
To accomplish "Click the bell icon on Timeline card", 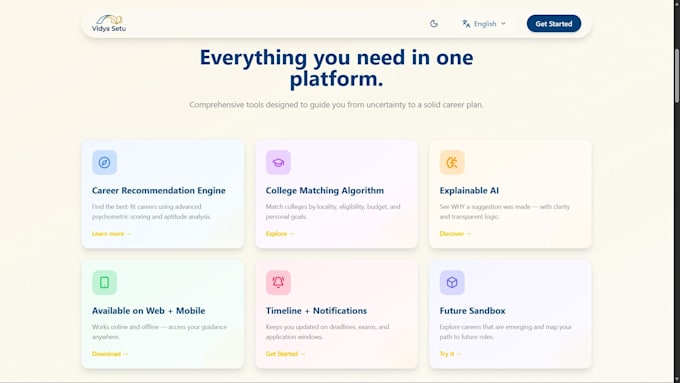I will [278, 283].
